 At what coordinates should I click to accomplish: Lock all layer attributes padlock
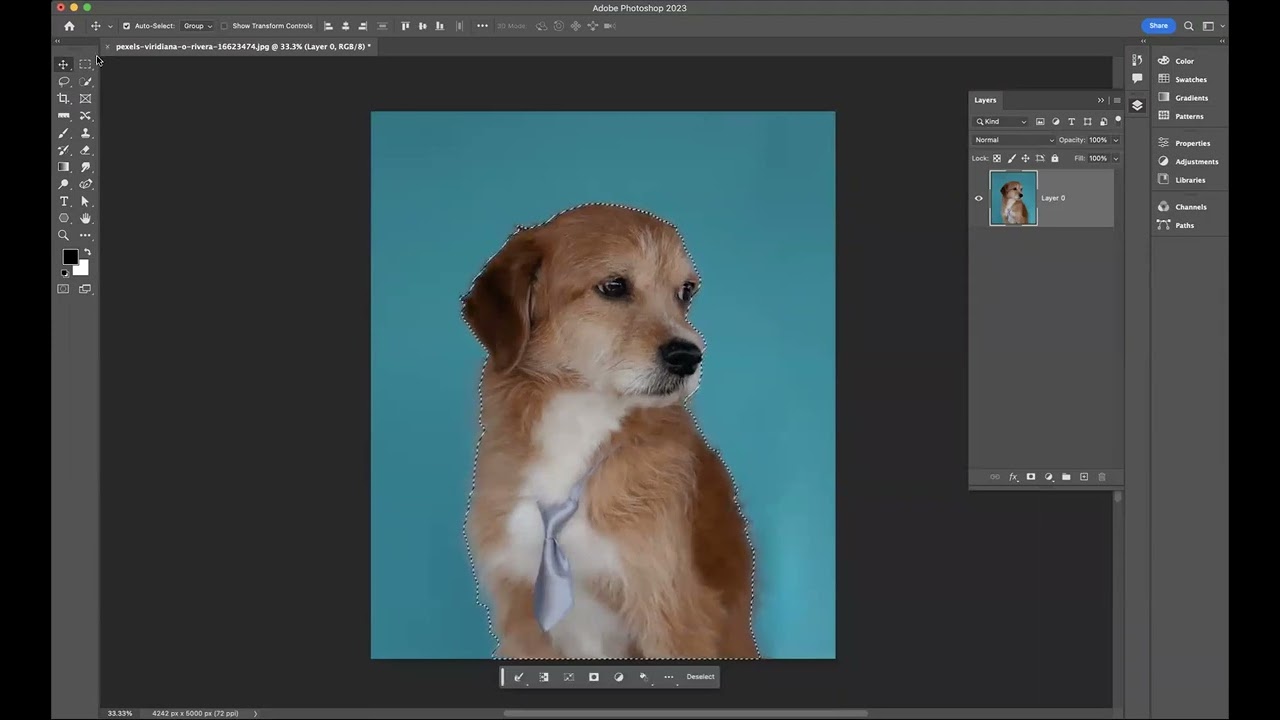pyautogui.click(x=1054, y=158)
